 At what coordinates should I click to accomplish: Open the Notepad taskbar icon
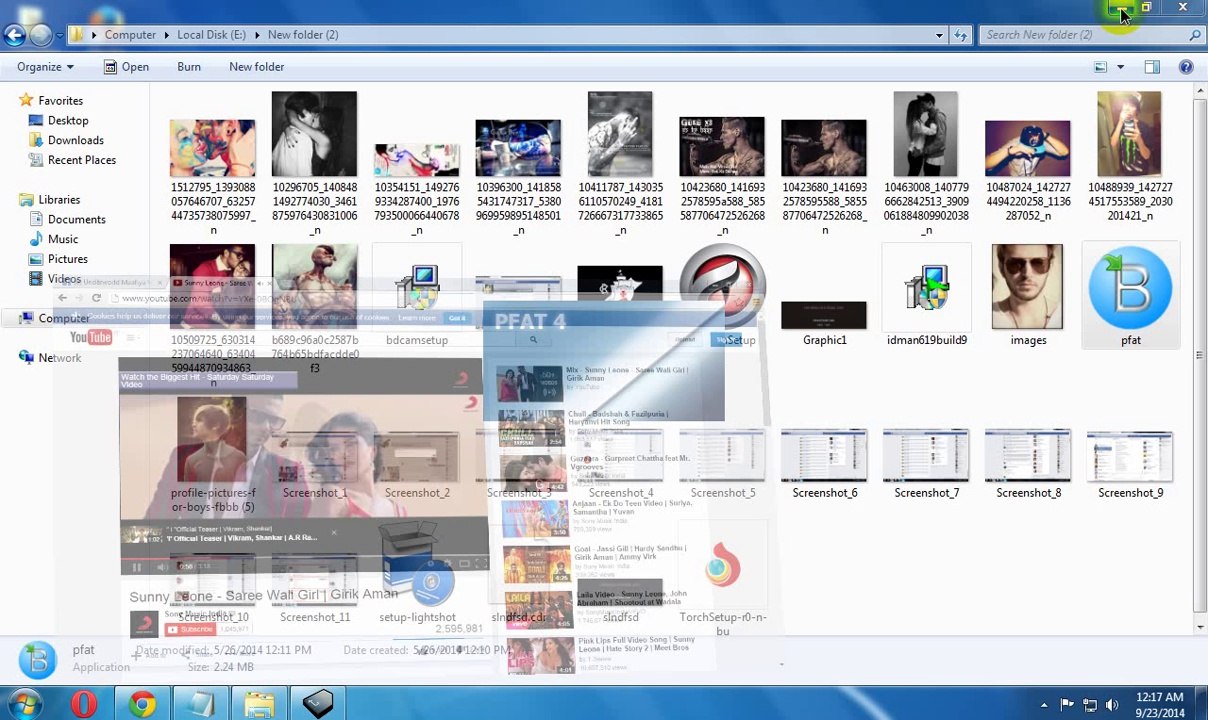[201, 705]
